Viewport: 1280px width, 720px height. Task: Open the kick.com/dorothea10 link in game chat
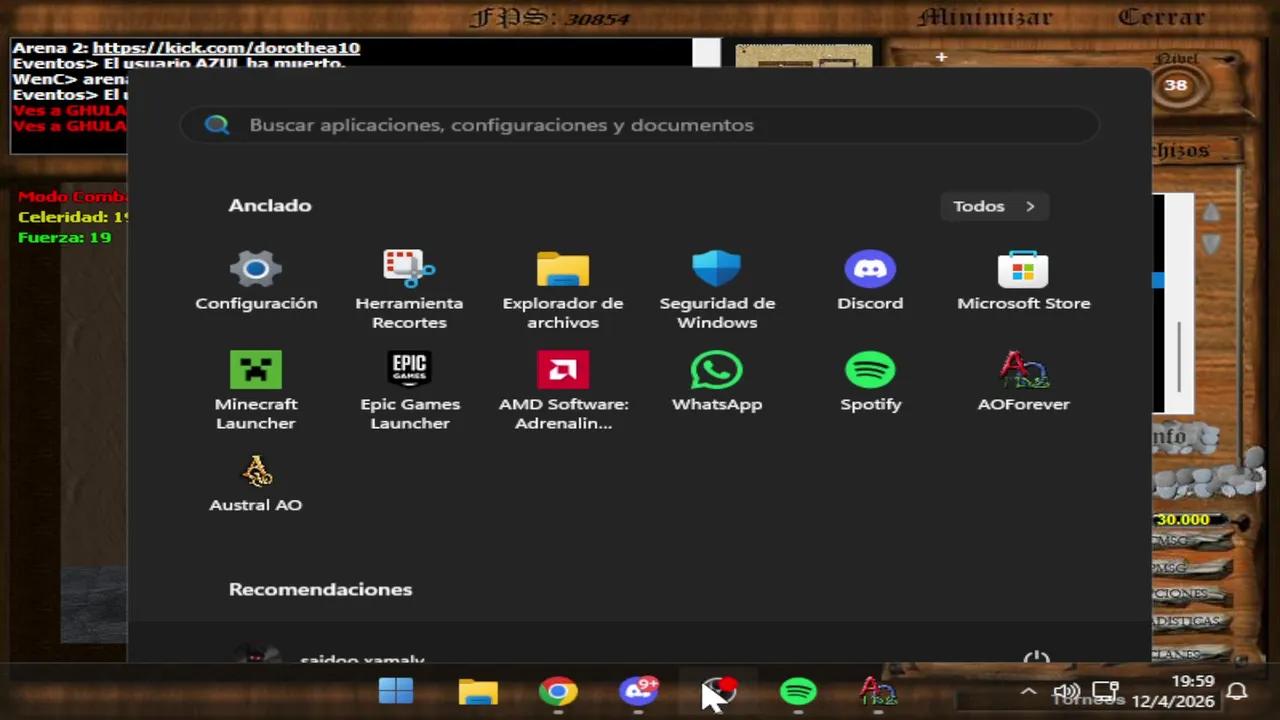tap(226, 48)
